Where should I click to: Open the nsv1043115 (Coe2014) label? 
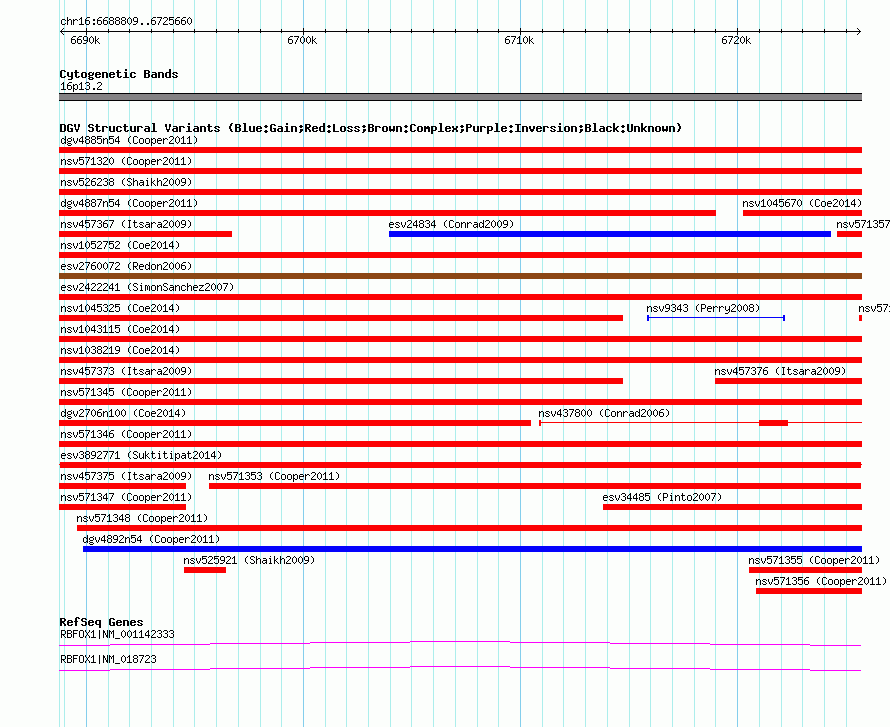(x=120, y=330)
